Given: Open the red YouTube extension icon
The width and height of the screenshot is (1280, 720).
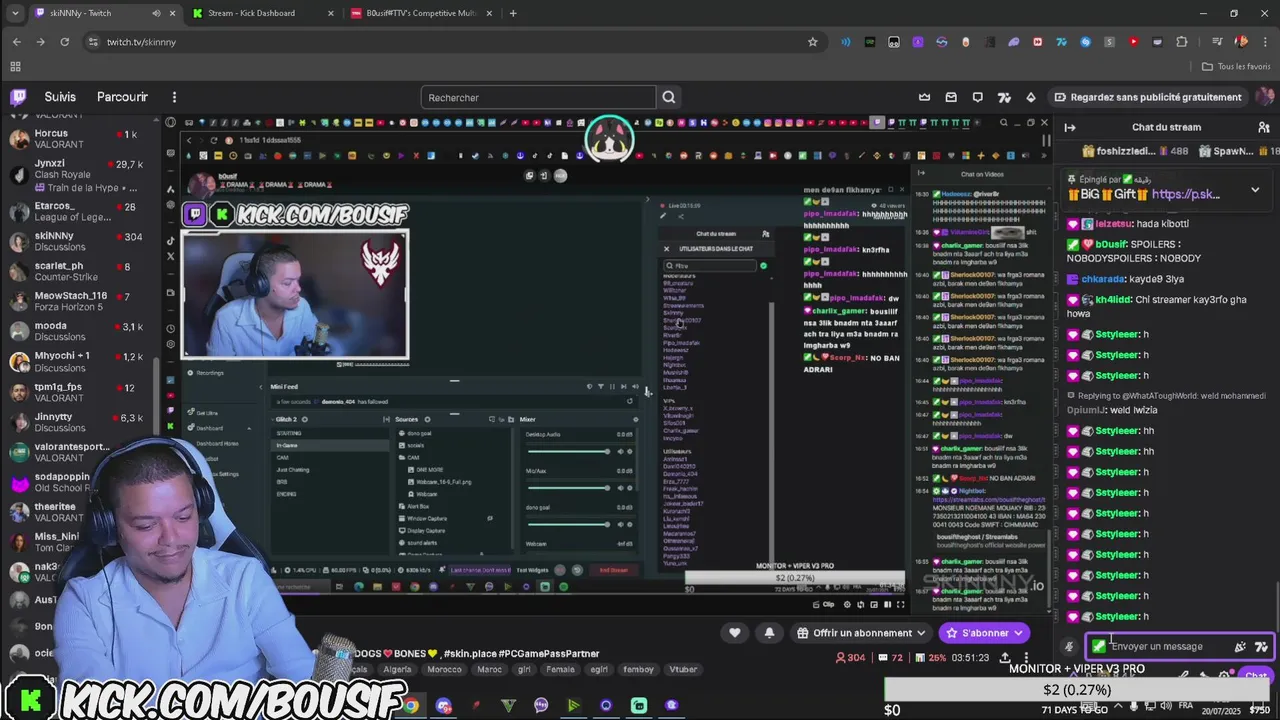Looking at the screenshot, I should click(1134, 42).
